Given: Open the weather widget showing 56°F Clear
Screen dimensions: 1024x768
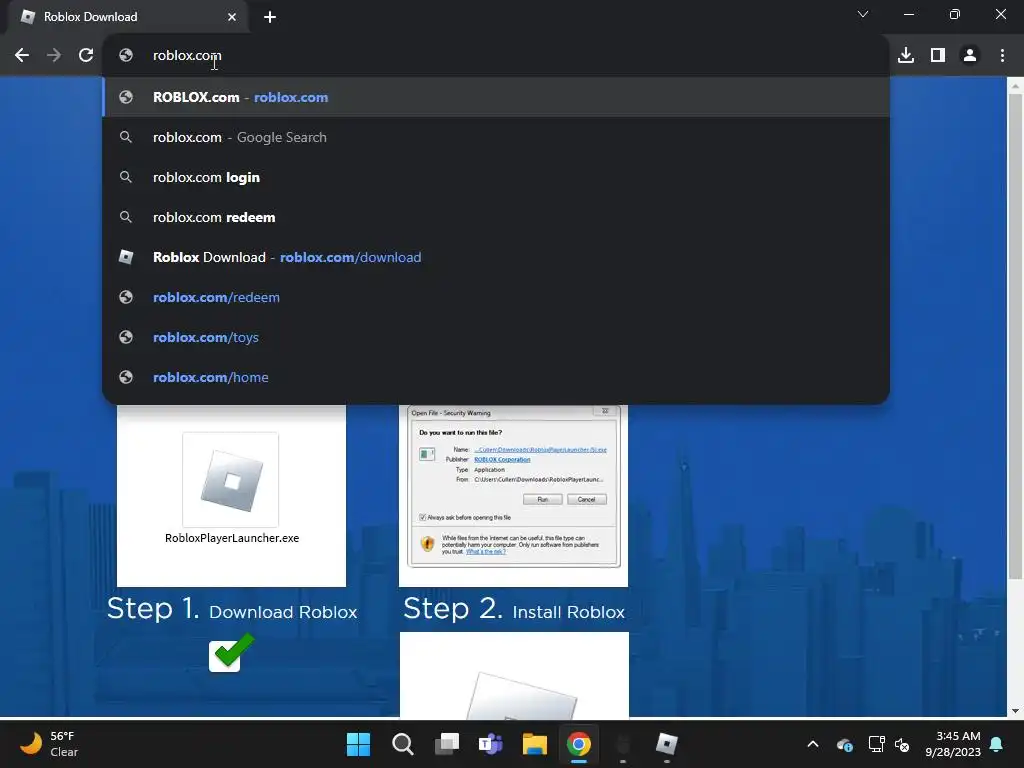Looking at the screenshot, I should [50, 744].
